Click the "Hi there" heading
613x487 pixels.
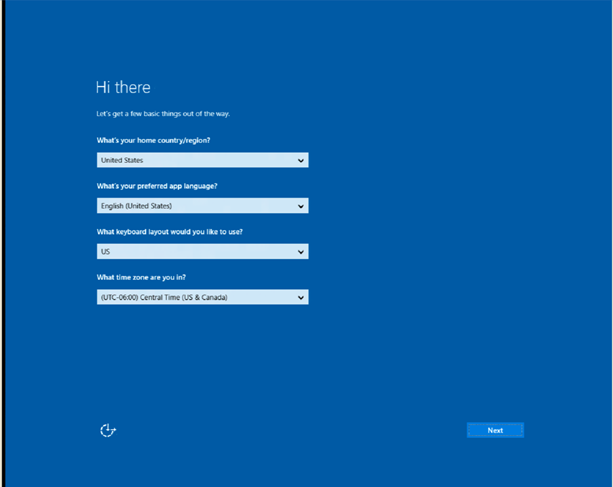tap(123, 87)
